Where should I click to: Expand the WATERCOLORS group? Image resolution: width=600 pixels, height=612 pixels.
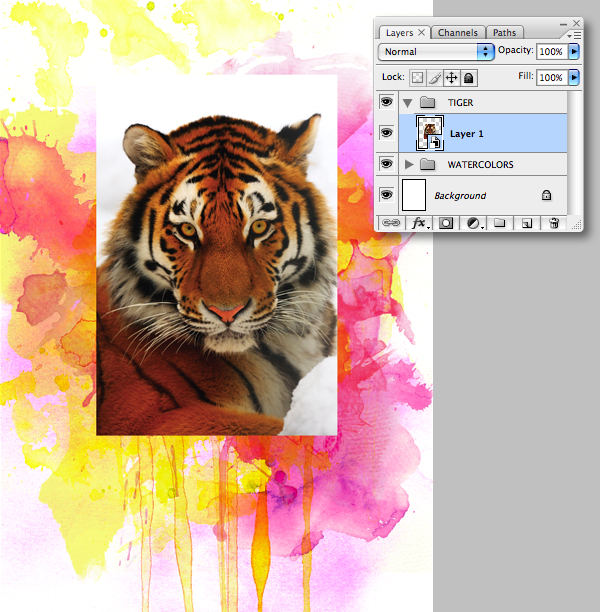409,164
